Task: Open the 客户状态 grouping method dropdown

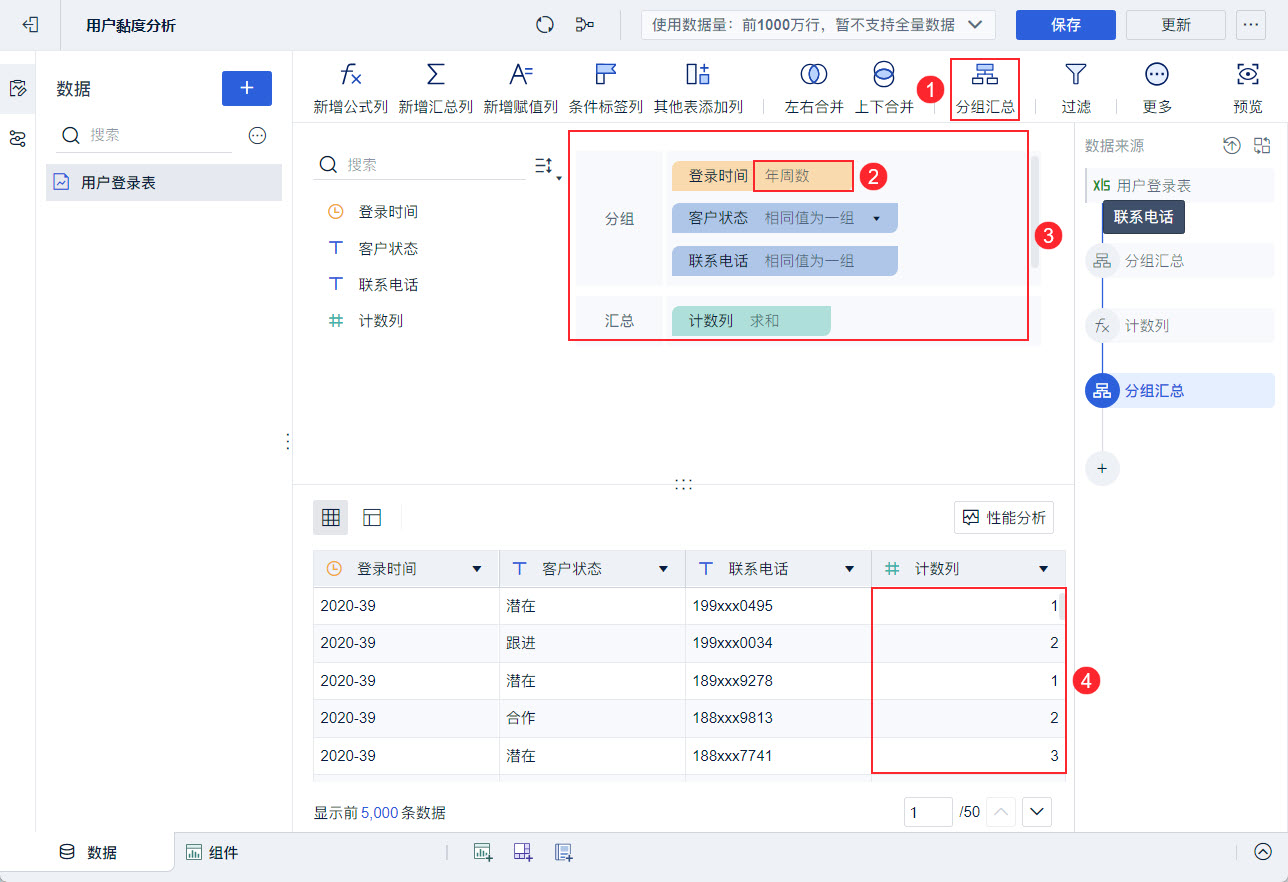Action: [876, 218]
